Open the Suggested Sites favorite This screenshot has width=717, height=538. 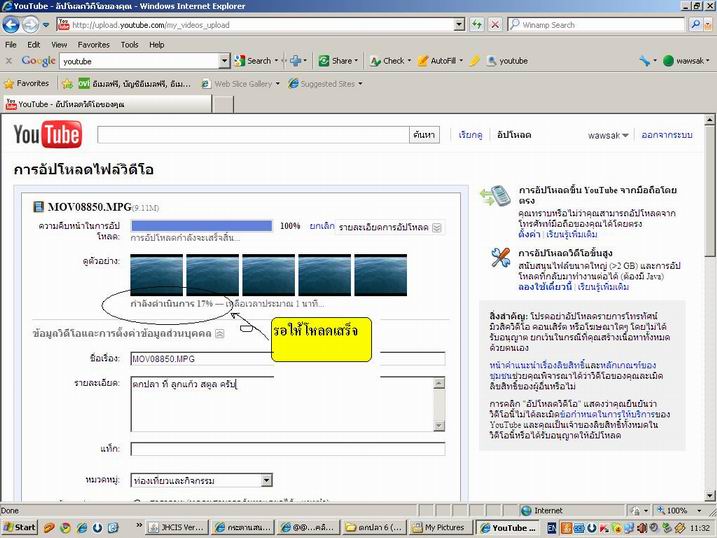click(326, 84)
